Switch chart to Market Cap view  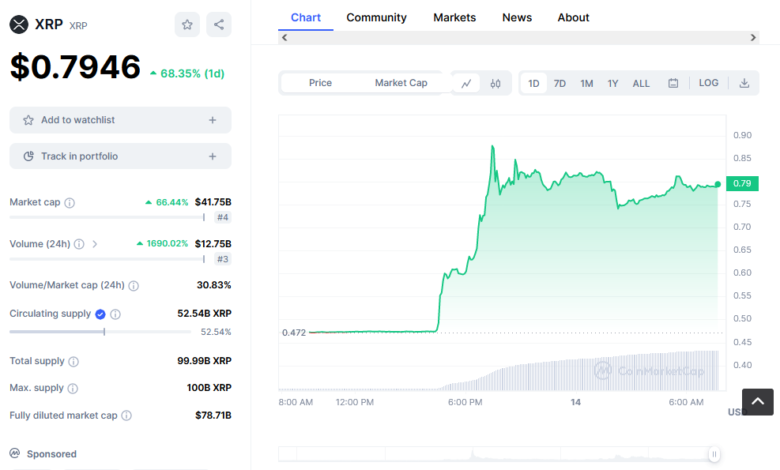tap(400, 83)
